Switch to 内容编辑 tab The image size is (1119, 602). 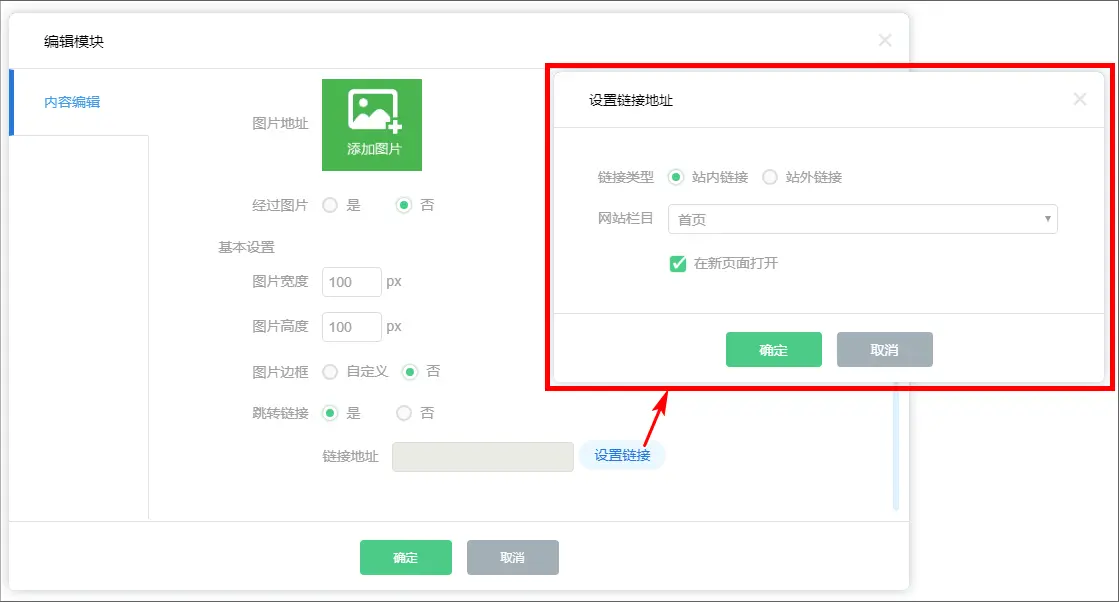coord(72,102)
